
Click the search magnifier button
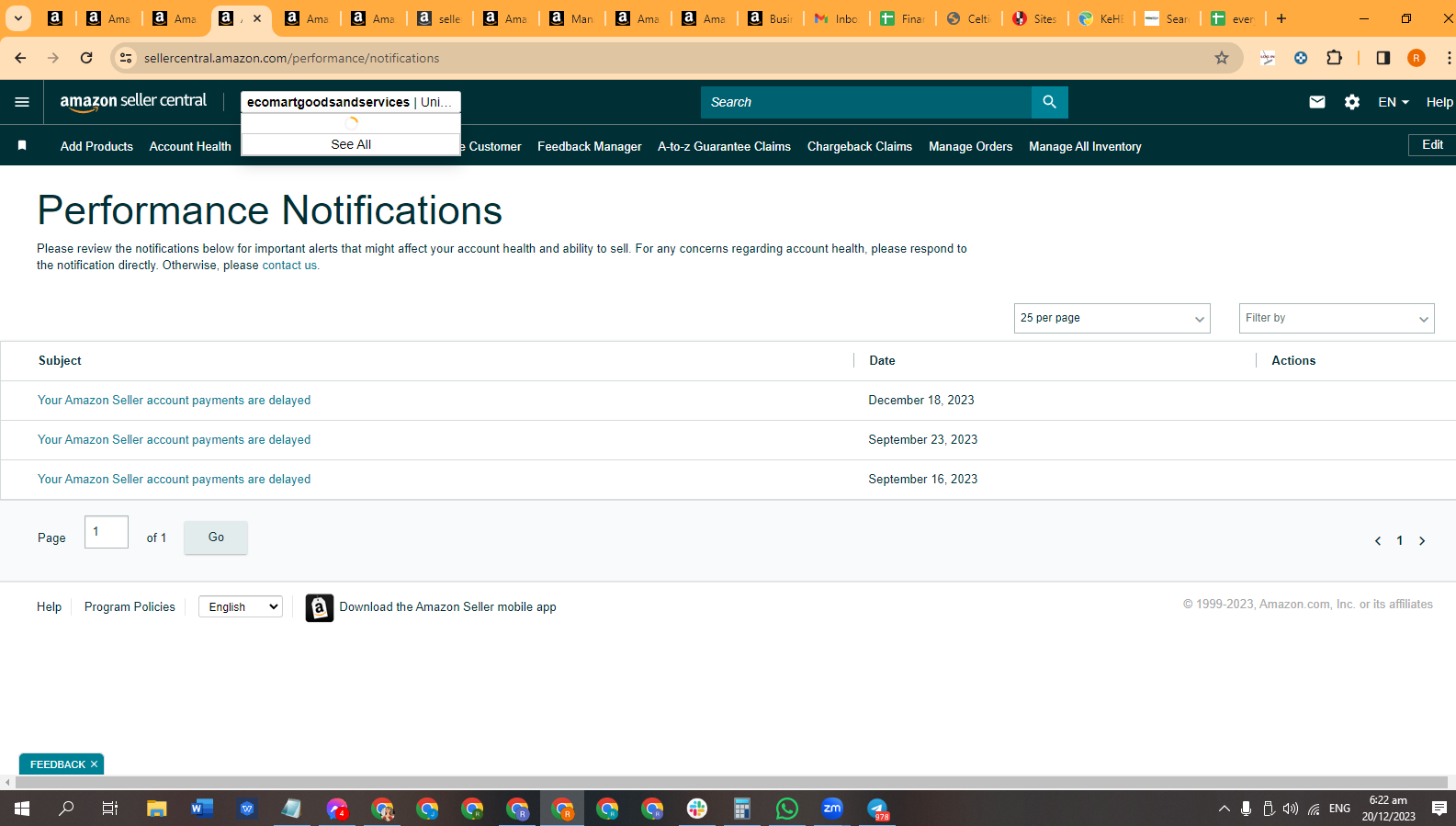point(1049,102)
